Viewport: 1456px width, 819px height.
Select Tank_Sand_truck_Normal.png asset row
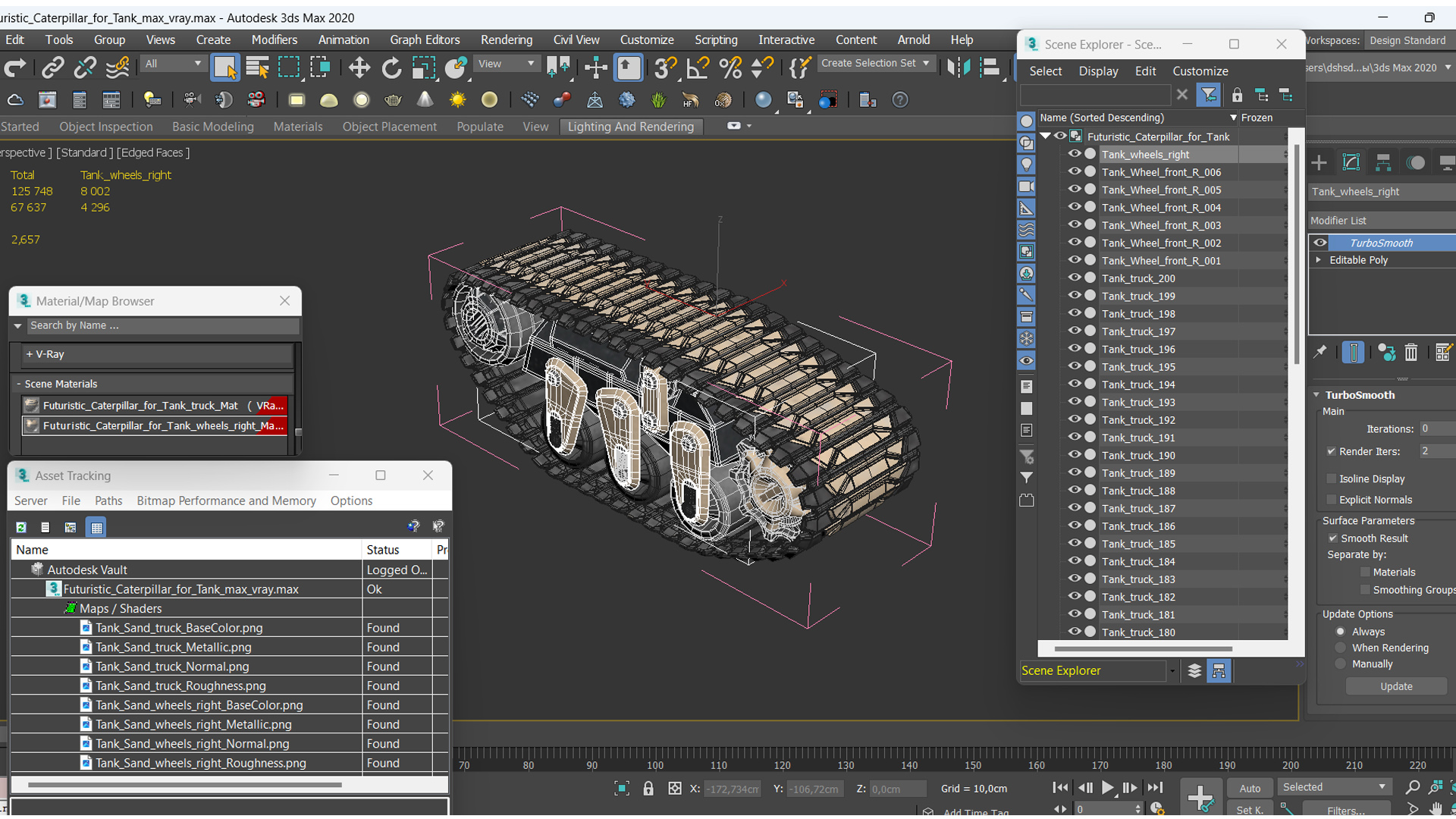coord(228,667)
